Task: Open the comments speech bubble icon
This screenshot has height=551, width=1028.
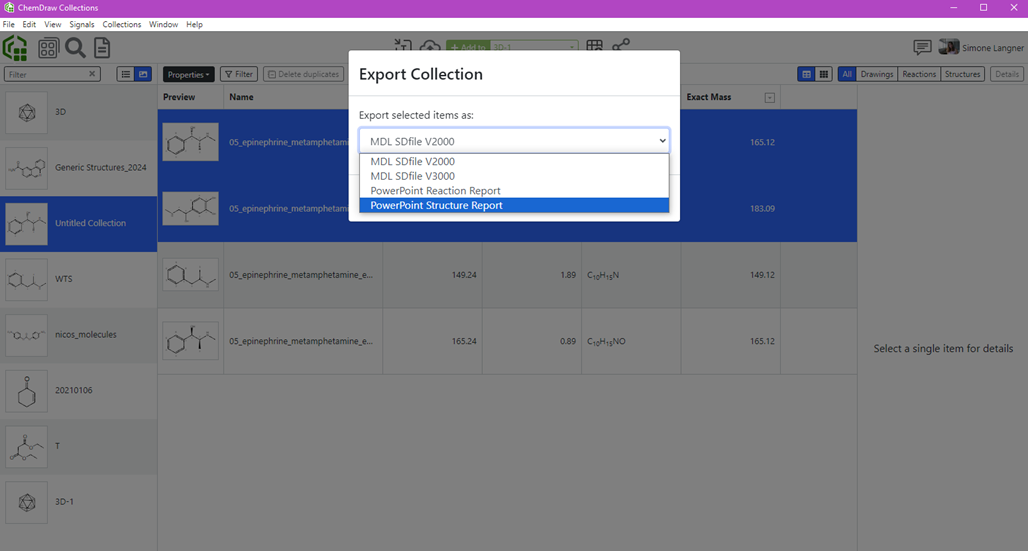Action: pyautogui.click(x=922, y=47)
